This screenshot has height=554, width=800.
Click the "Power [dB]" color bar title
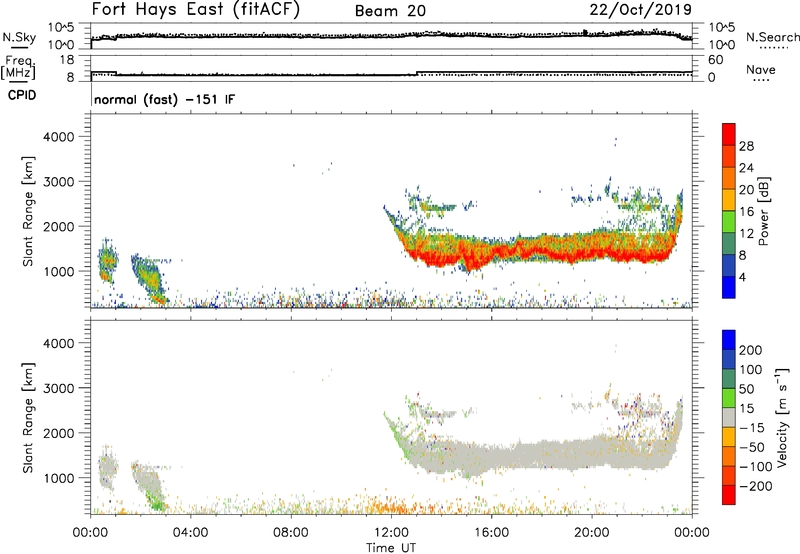point(763,211)
